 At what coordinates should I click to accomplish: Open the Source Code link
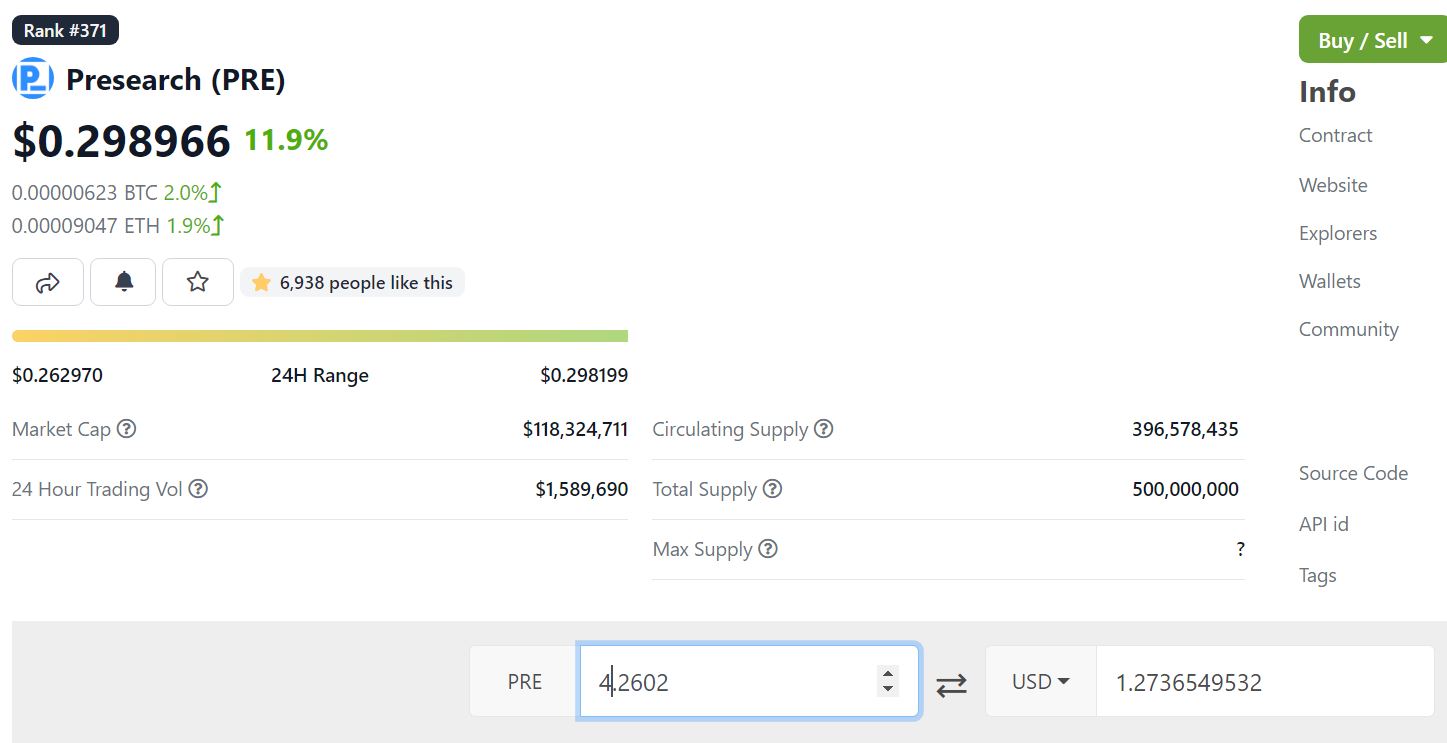point(1353,473)
